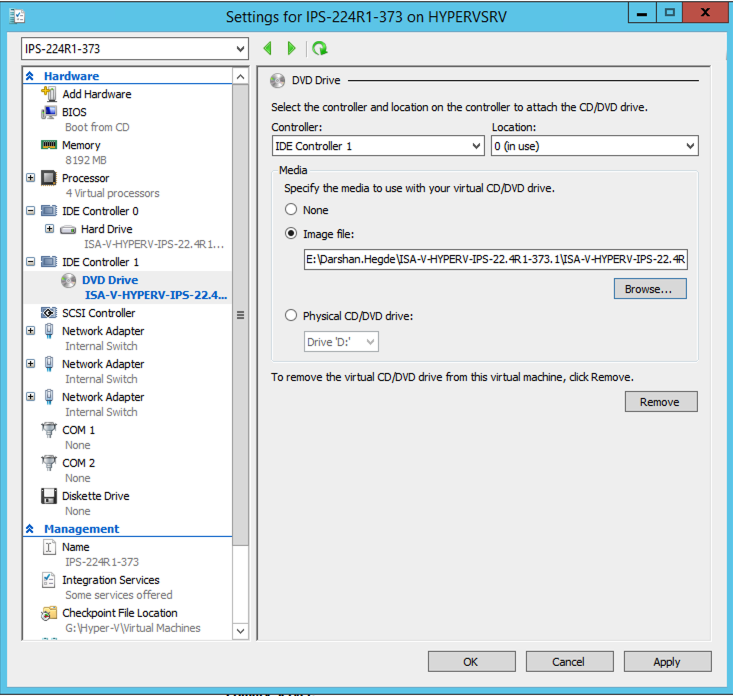This screenshot has height=696, width=733.
Task: Go to next virtual machine with green right arrow
Action: 291,48
